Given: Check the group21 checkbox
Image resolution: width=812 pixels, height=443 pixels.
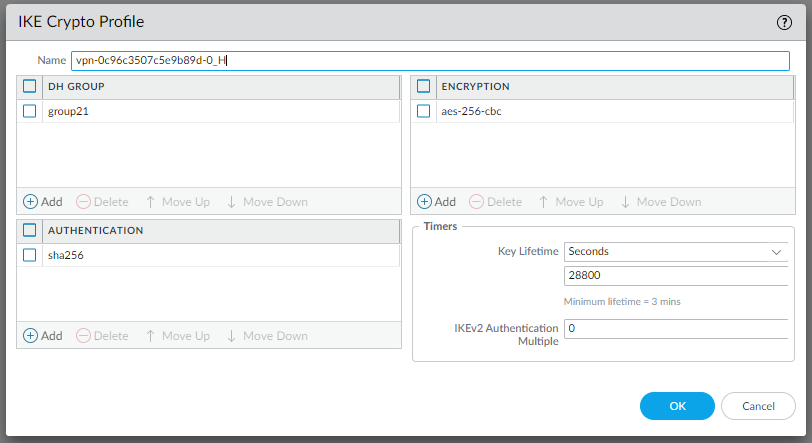Looking at the screenshot, I should click(30, 111).
